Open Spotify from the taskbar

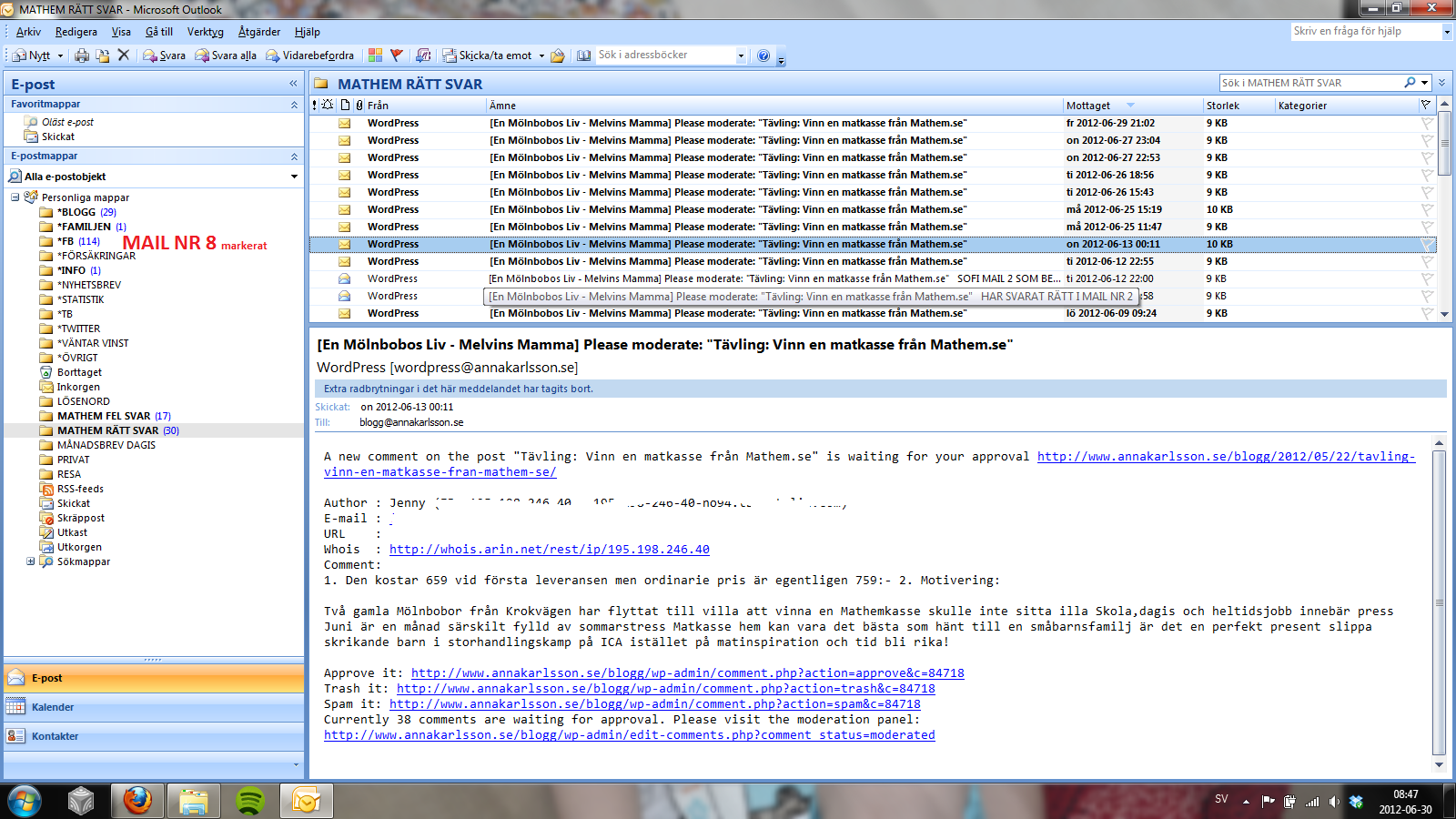click(250, 801)
